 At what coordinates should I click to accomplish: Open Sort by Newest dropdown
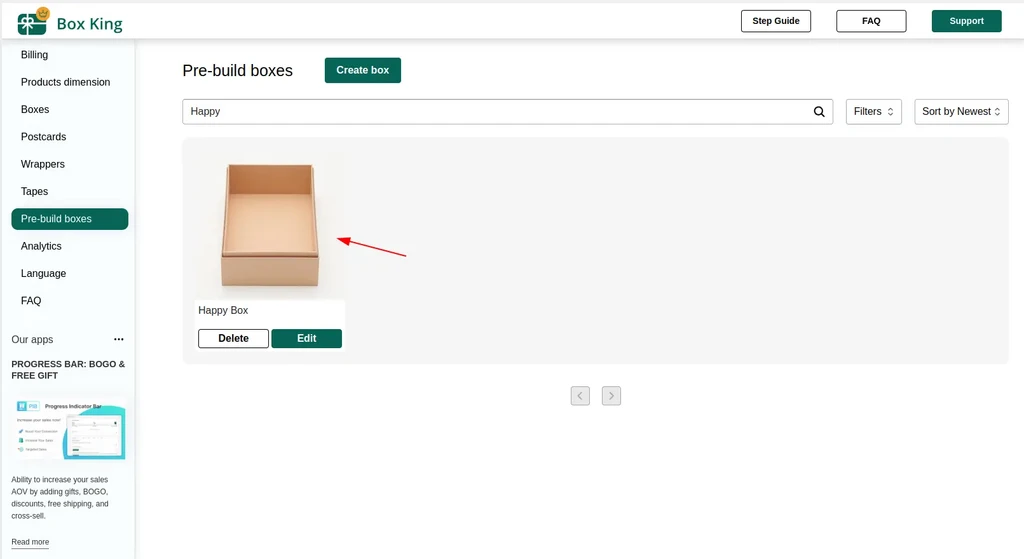tap(961, 112)
